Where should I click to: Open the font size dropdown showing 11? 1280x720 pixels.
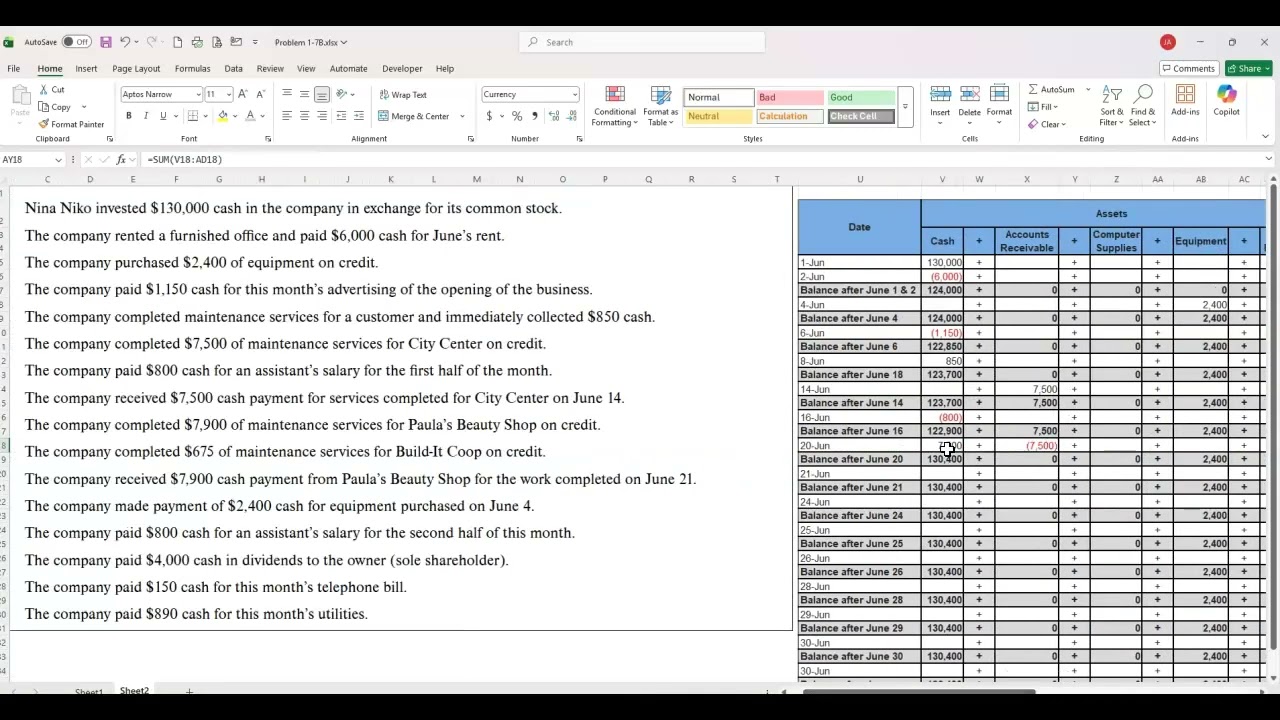point(228,94)
